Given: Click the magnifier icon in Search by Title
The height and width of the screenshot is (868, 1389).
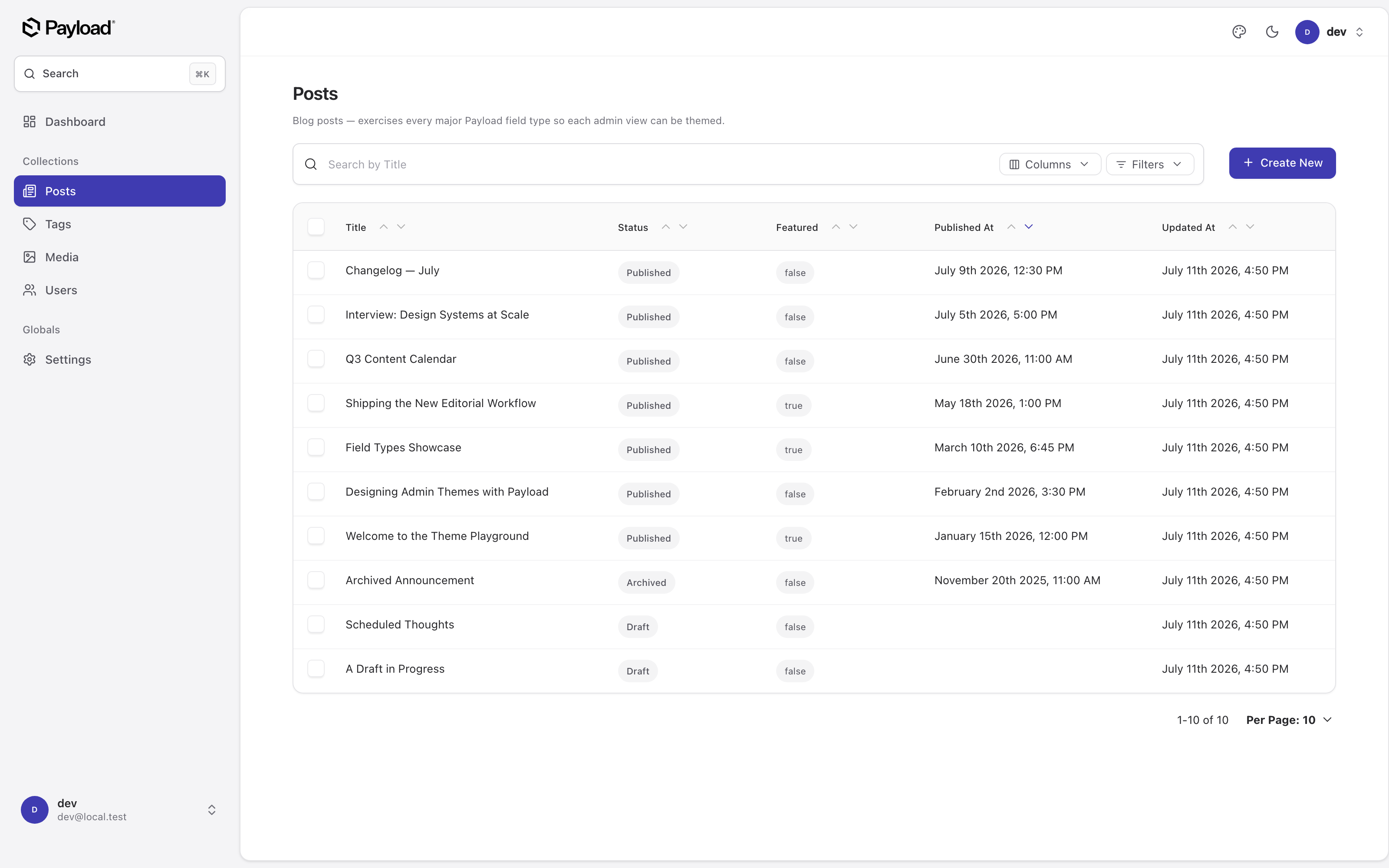Looking at the screenshot, I should [310, 164].
